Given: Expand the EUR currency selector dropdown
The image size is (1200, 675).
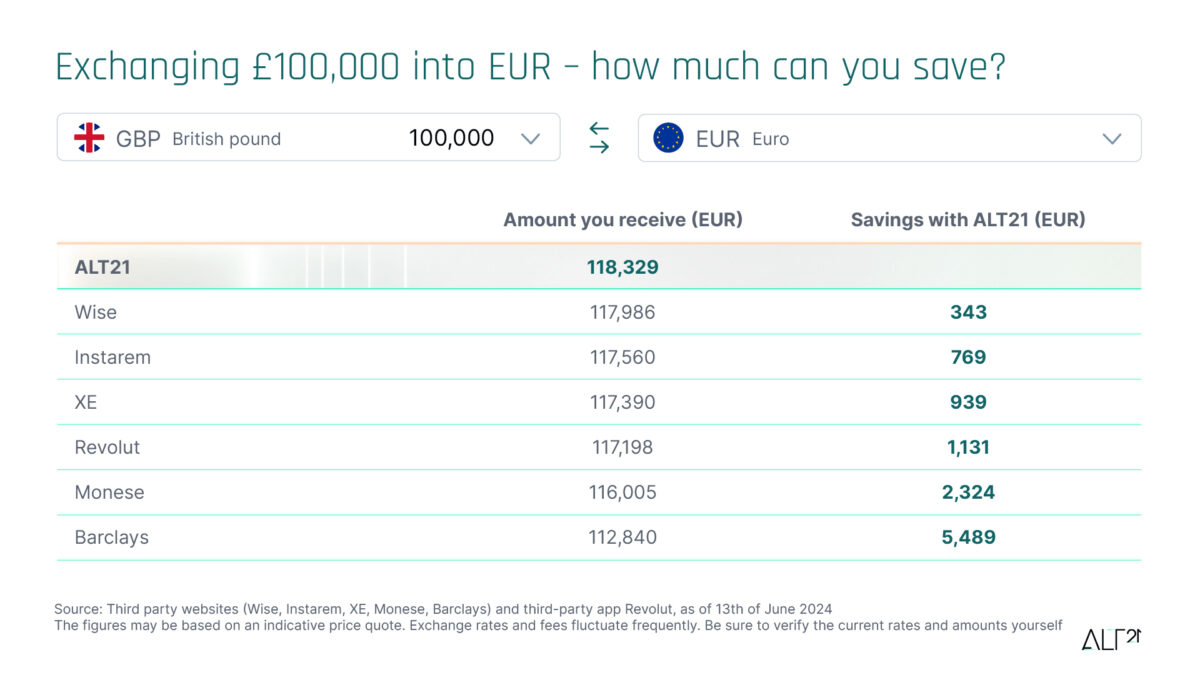Looking at the screenshot, I should pyautogui.click(x=1112, y=138).
